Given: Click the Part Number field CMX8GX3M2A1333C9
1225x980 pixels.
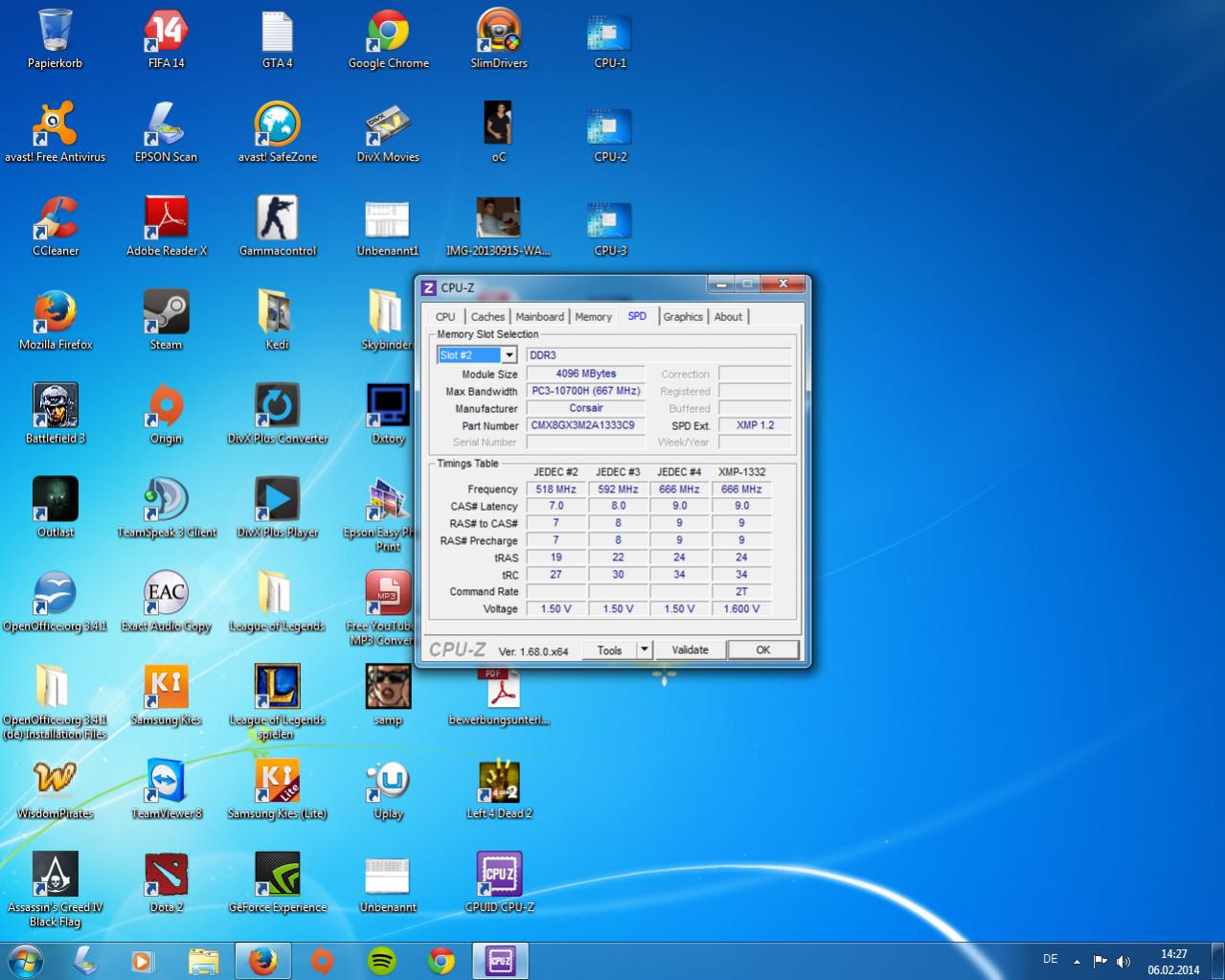Looking at the screenshot, I should (x=586, y=425).
